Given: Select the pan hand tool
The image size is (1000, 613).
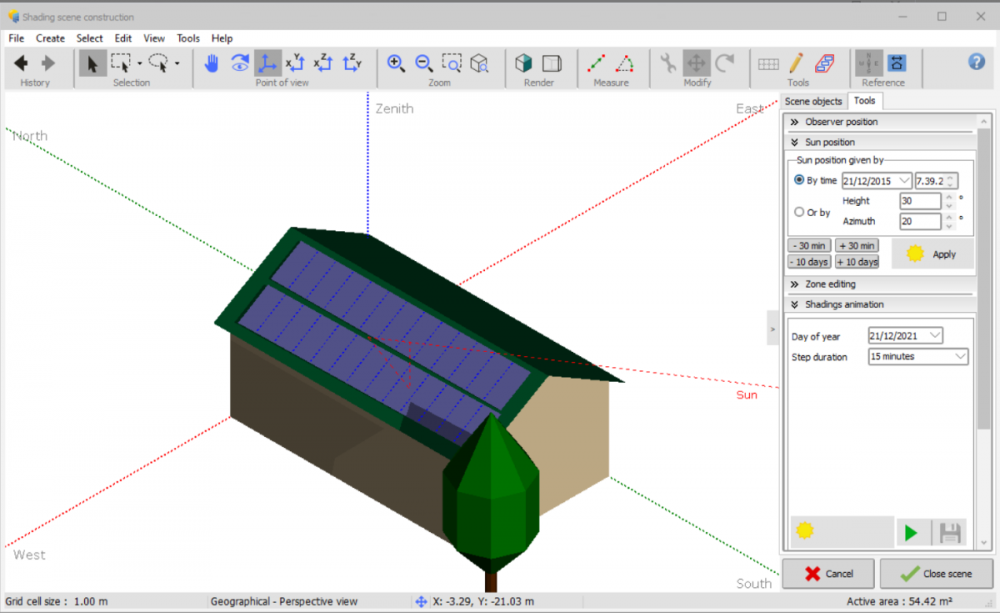Looking at the screenshot, I should click(212, 63).
